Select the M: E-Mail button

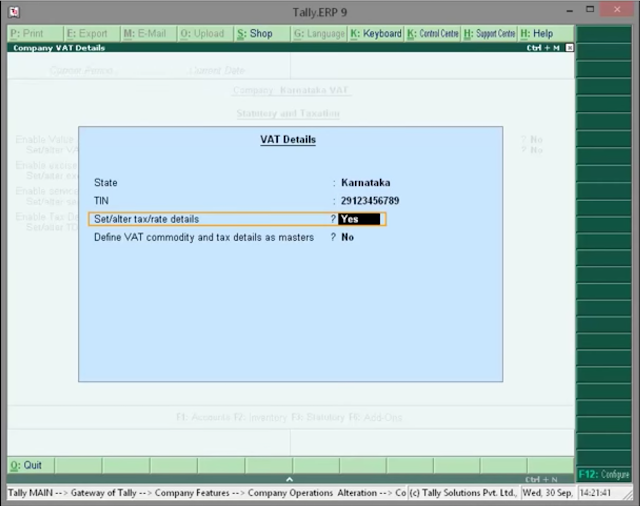tap(149, 33)
